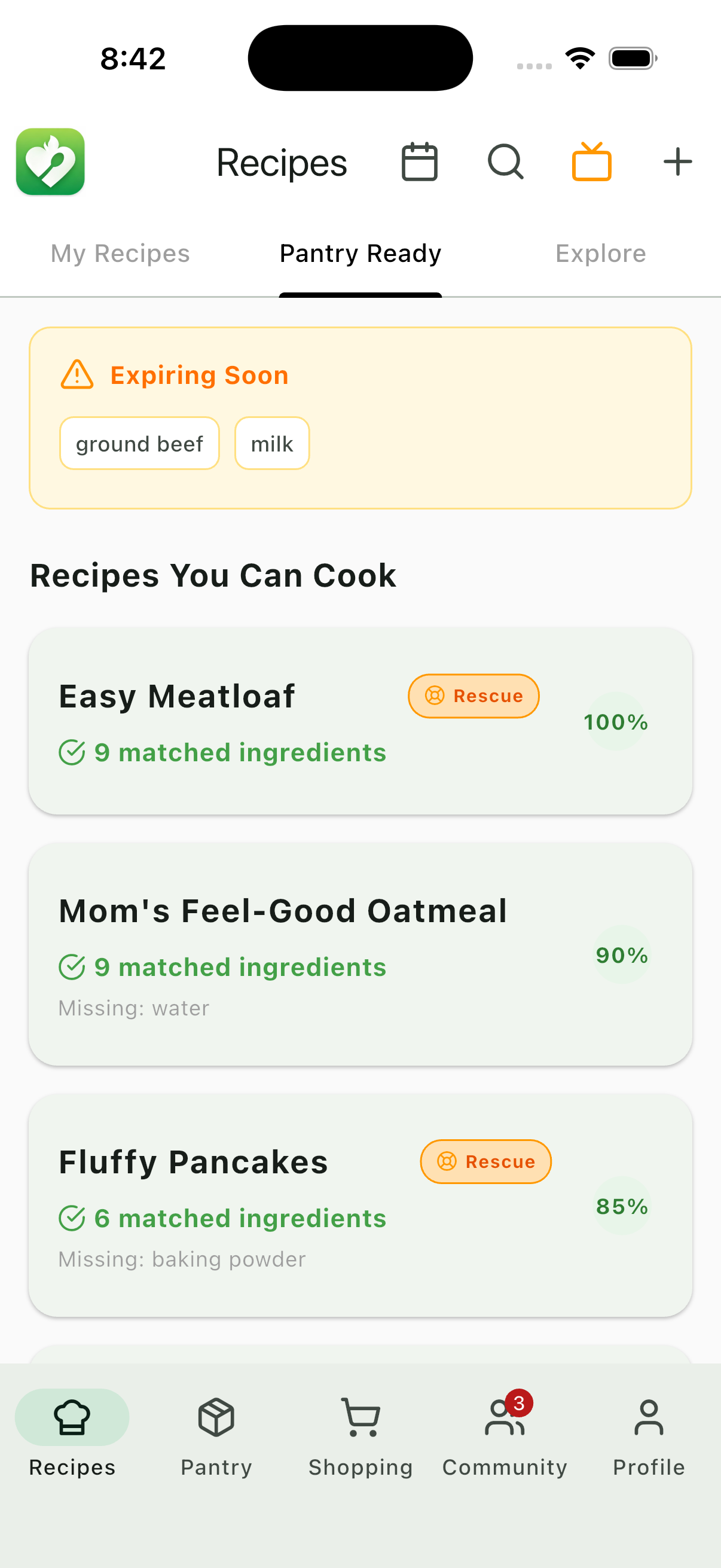
Task: Tap the 85% match indicator on Fluffy Pancakes
Action: [x=621, y=1206]
